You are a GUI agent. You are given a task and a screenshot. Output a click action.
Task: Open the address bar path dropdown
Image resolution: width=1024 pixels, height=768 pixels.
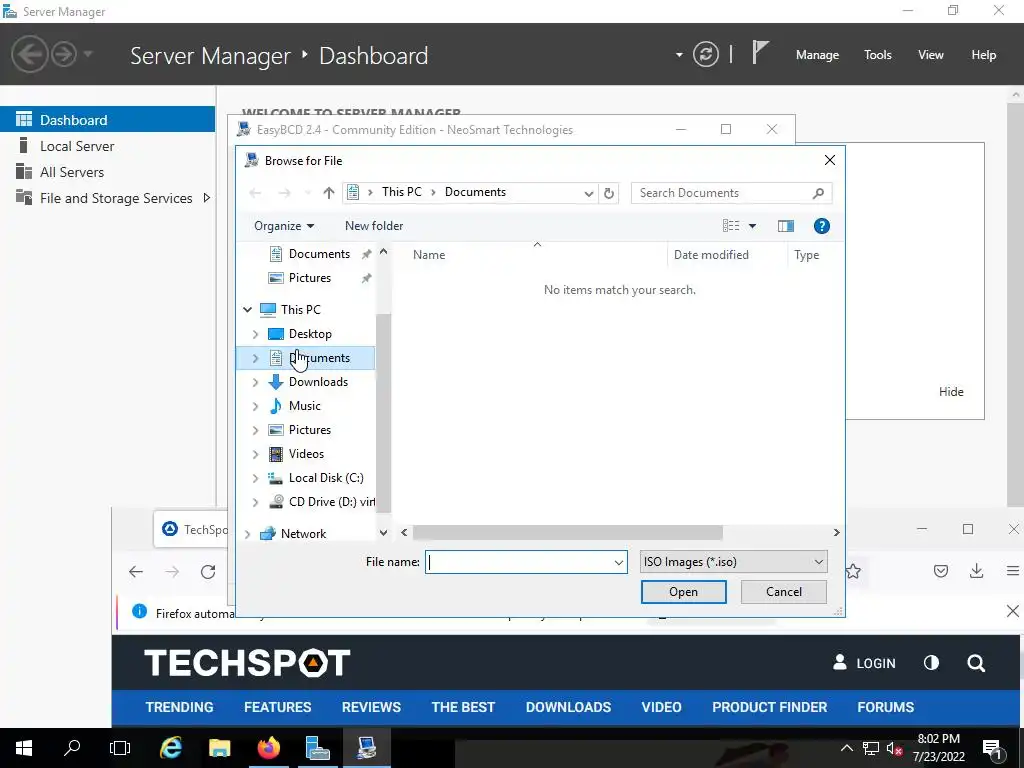point(588,193)
